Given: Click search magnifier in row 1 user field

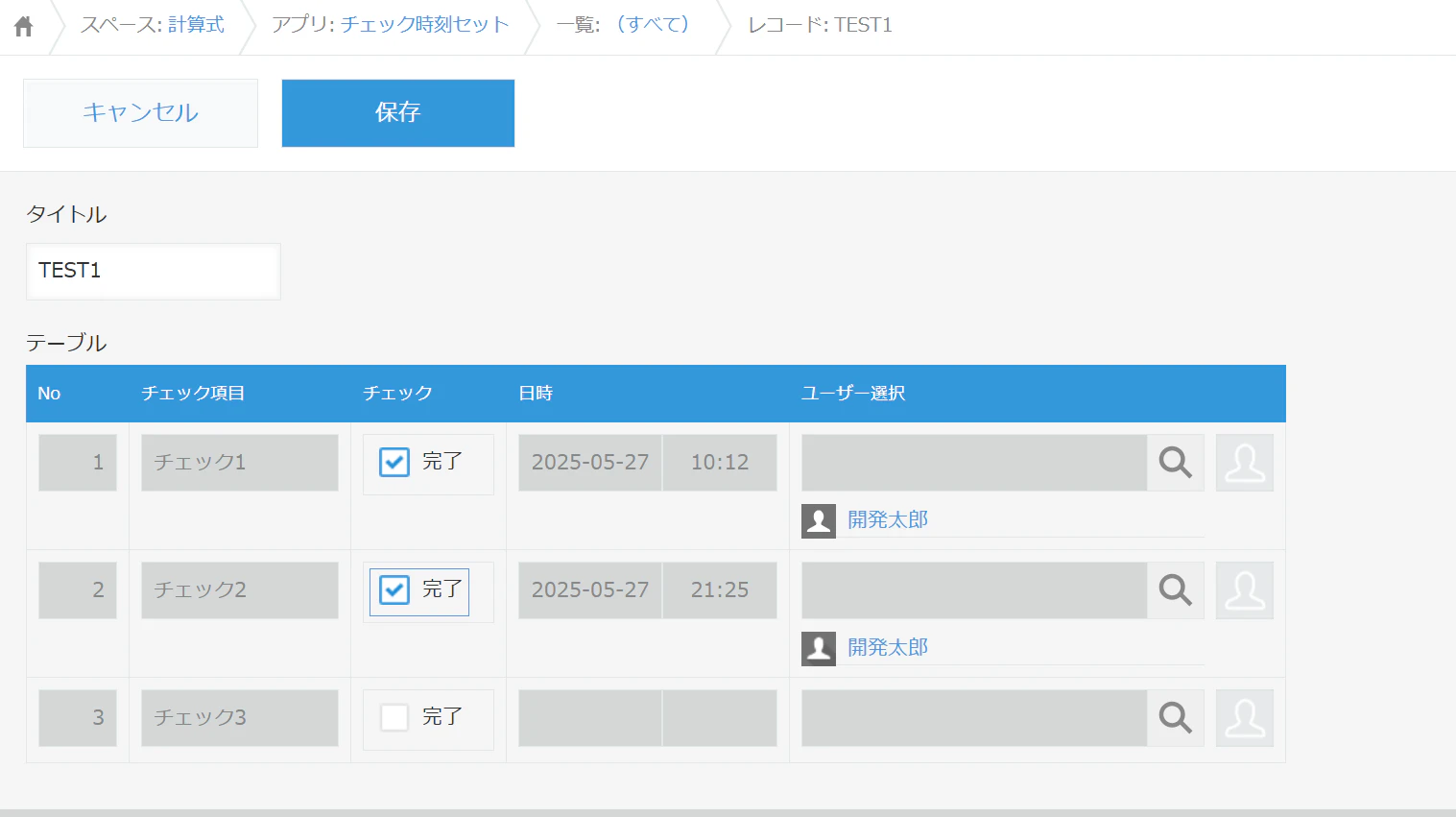Looking at the screenshot, I should [1175, 463].
